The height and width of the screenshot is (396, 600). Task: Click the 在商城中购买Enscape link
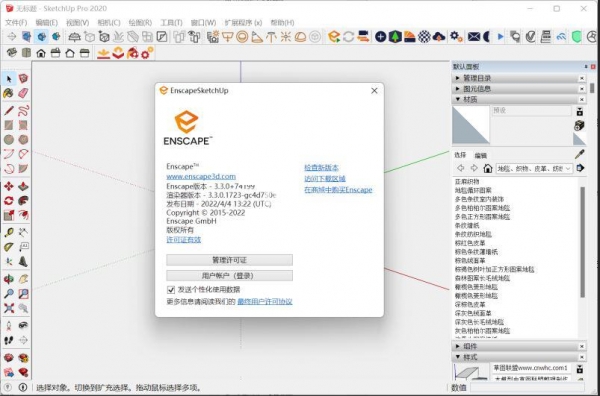point(338,190)
